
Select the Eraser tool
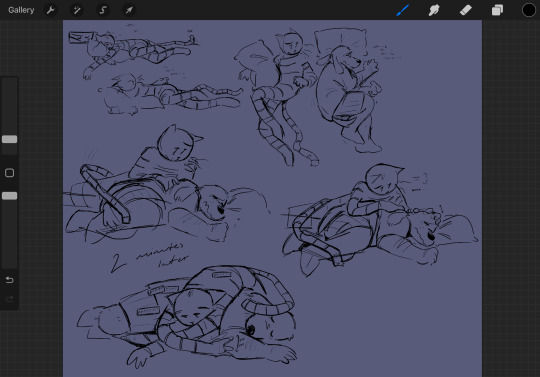(466, 10)
